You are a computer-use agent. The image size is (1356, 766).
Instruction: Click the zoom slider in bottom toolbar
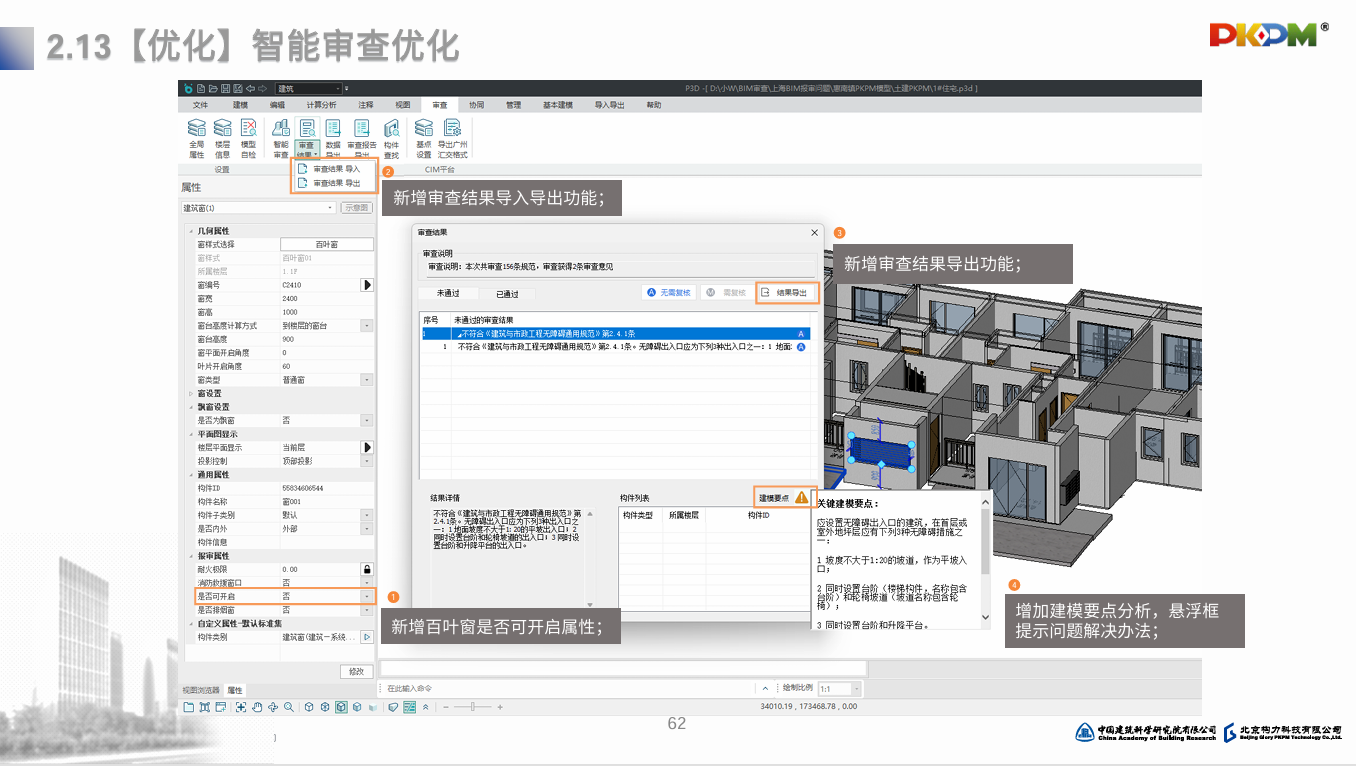[x=472, y=707]
